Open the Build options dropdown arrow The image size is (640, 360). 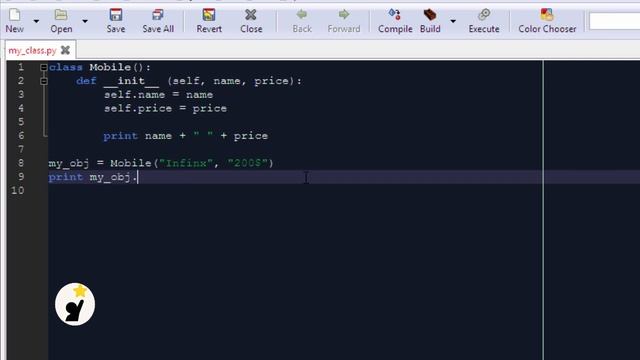click(453, 21)
